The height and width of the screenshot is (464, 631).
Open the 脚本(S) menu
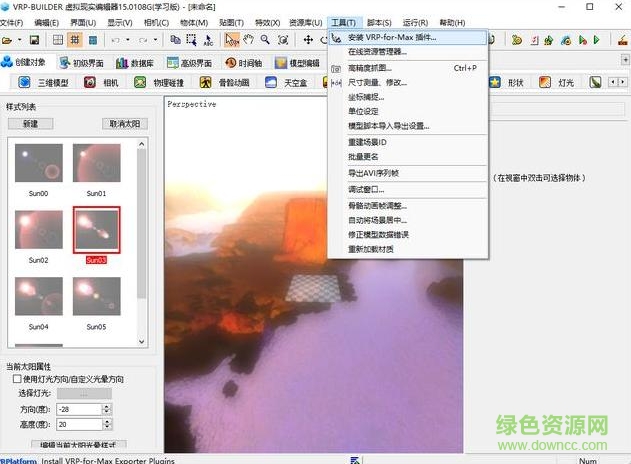pyautogui.click(x=379, y=23)
